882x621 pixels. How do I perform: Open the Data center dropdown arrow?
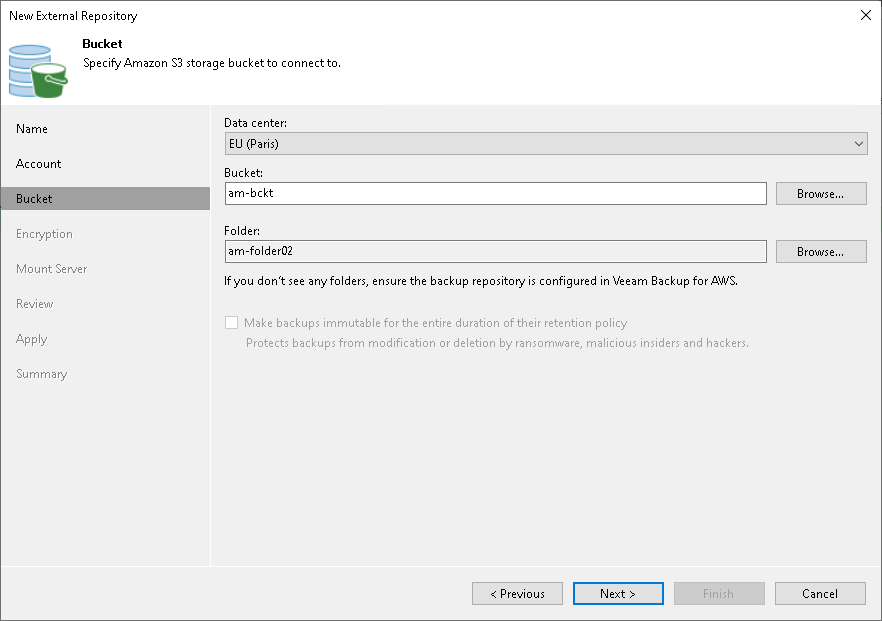pyautogui.click(x=858, y=144)
